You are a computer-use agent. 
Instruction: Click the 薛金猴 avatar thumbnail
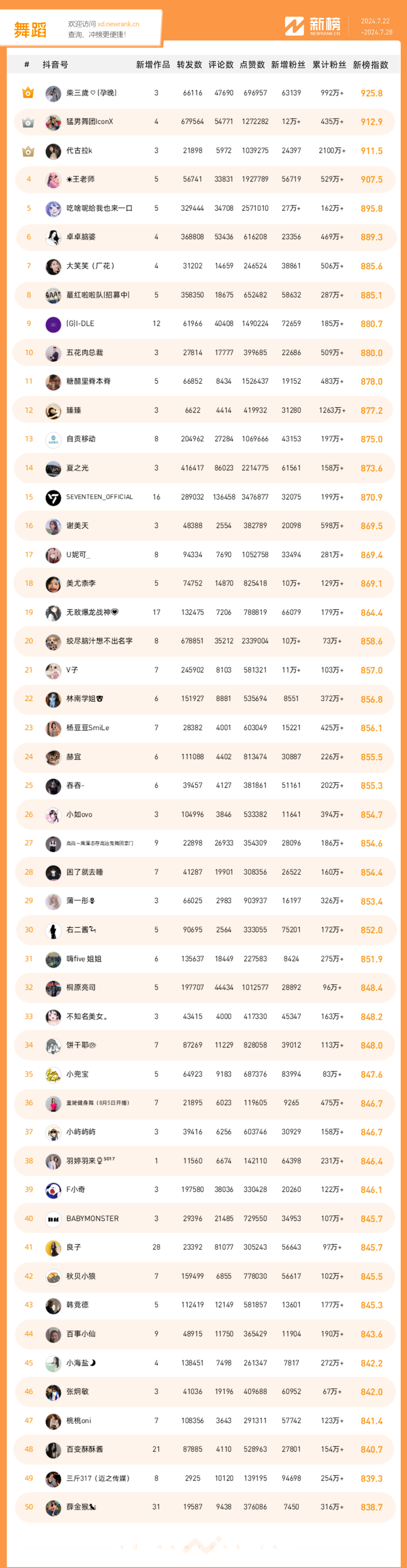point(54,1507)
